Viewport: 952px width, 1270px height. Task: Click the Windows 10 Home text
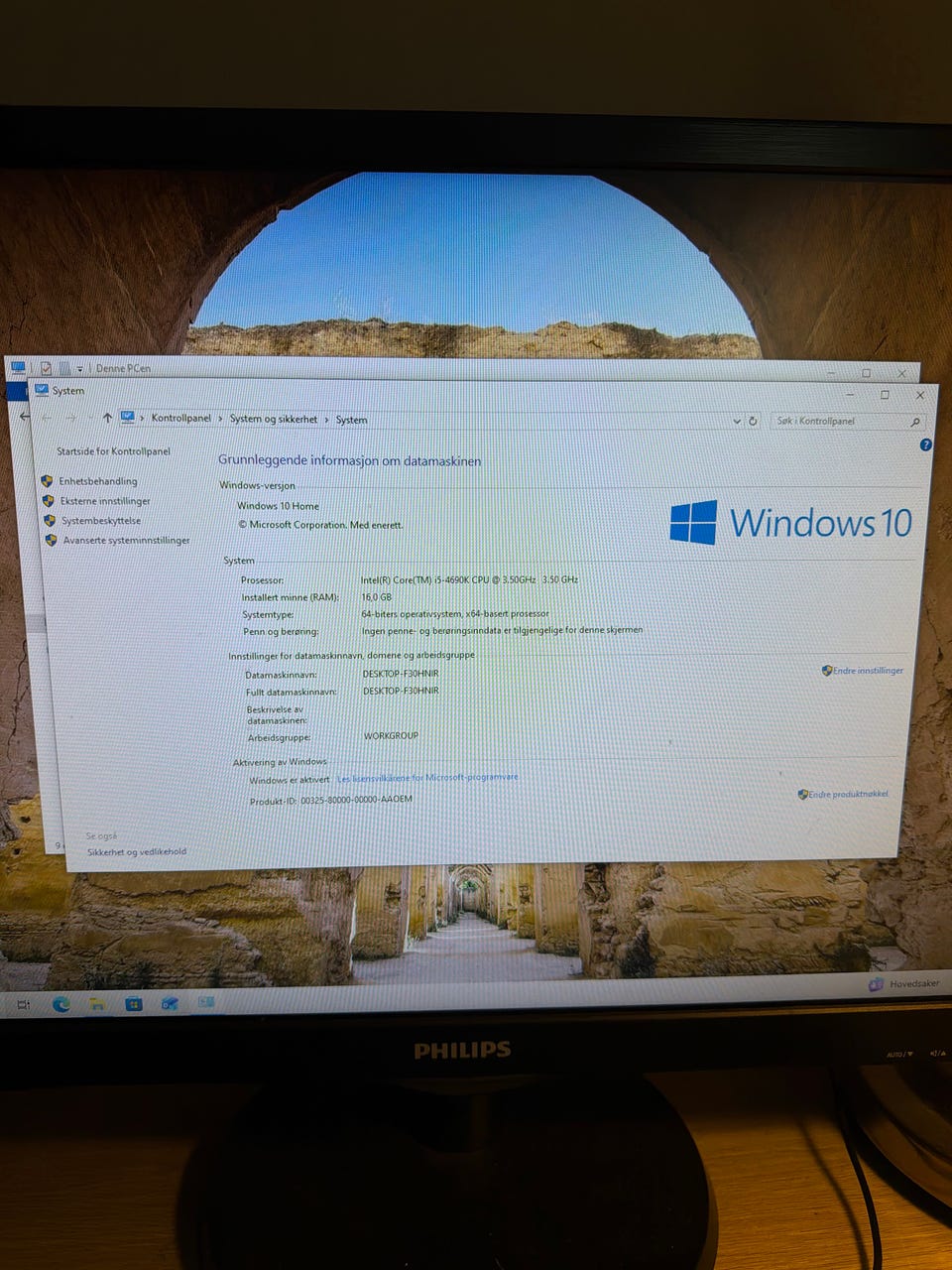click(278, 506)
